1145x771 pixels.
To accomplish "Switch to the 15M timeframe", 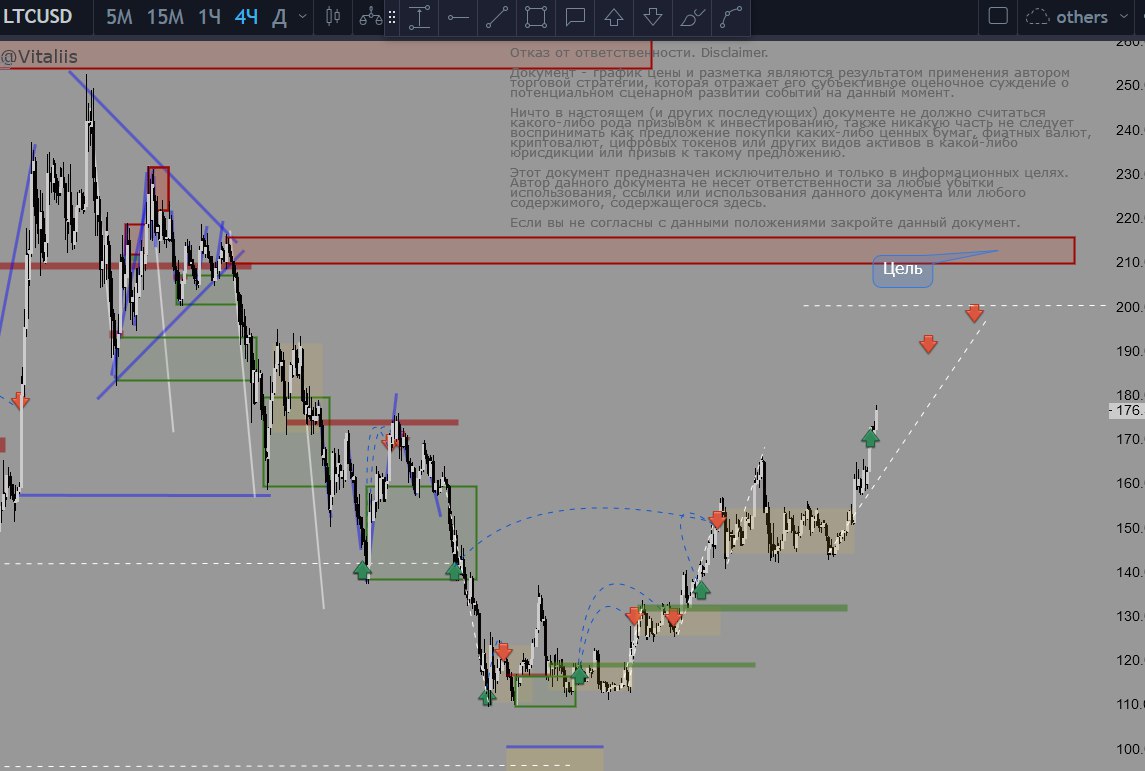I will point(165,17).
